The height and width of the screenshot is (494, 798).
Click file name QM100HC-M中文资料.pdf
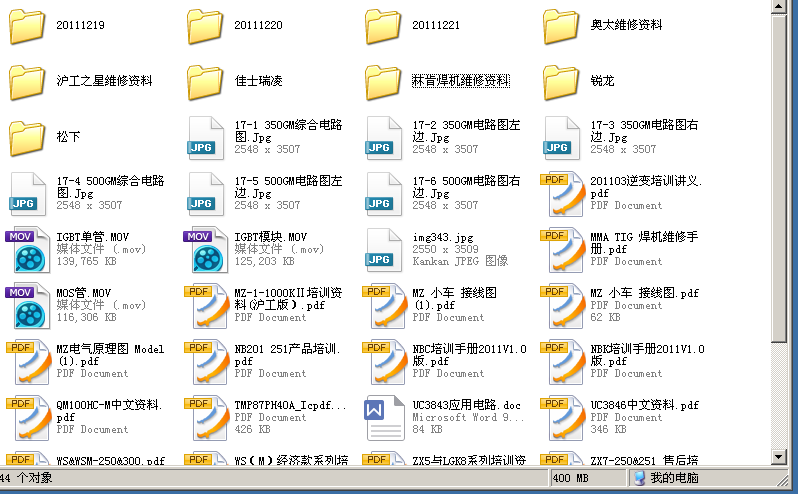(x=109, y=411)
